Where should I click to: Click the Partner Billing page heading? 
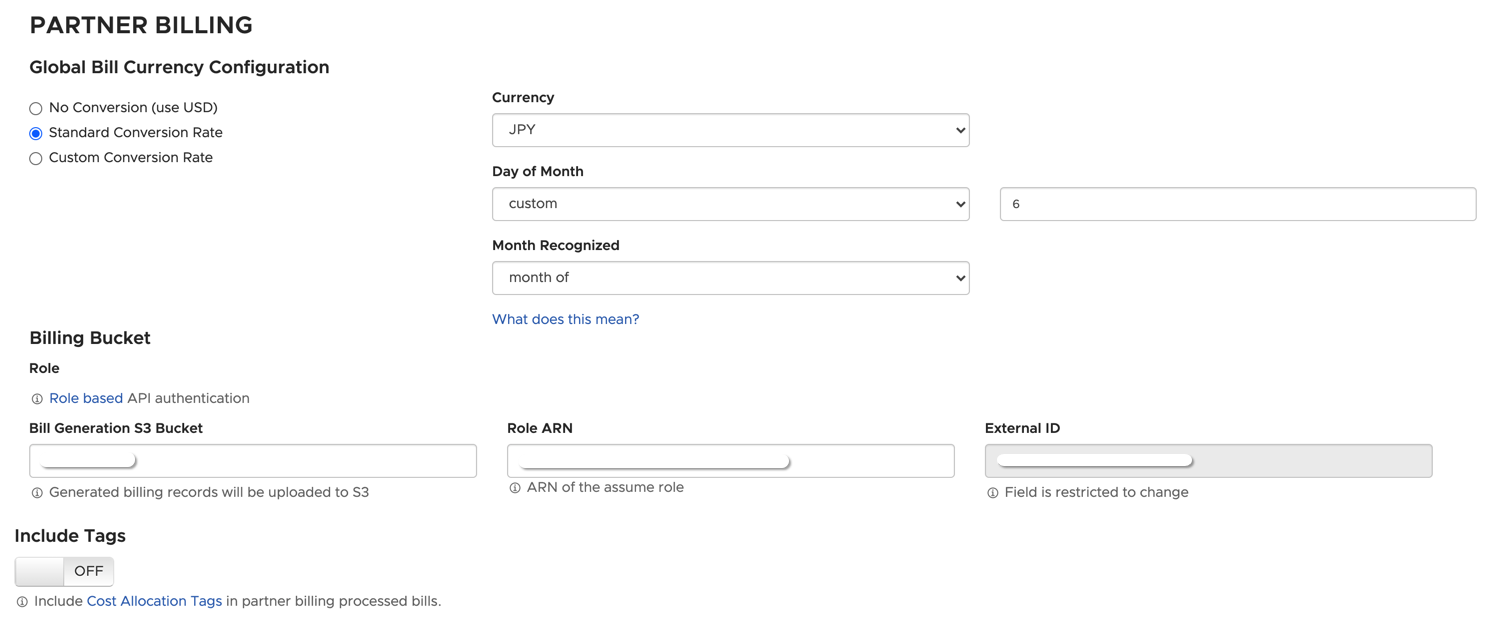click(x=141, y=25)
